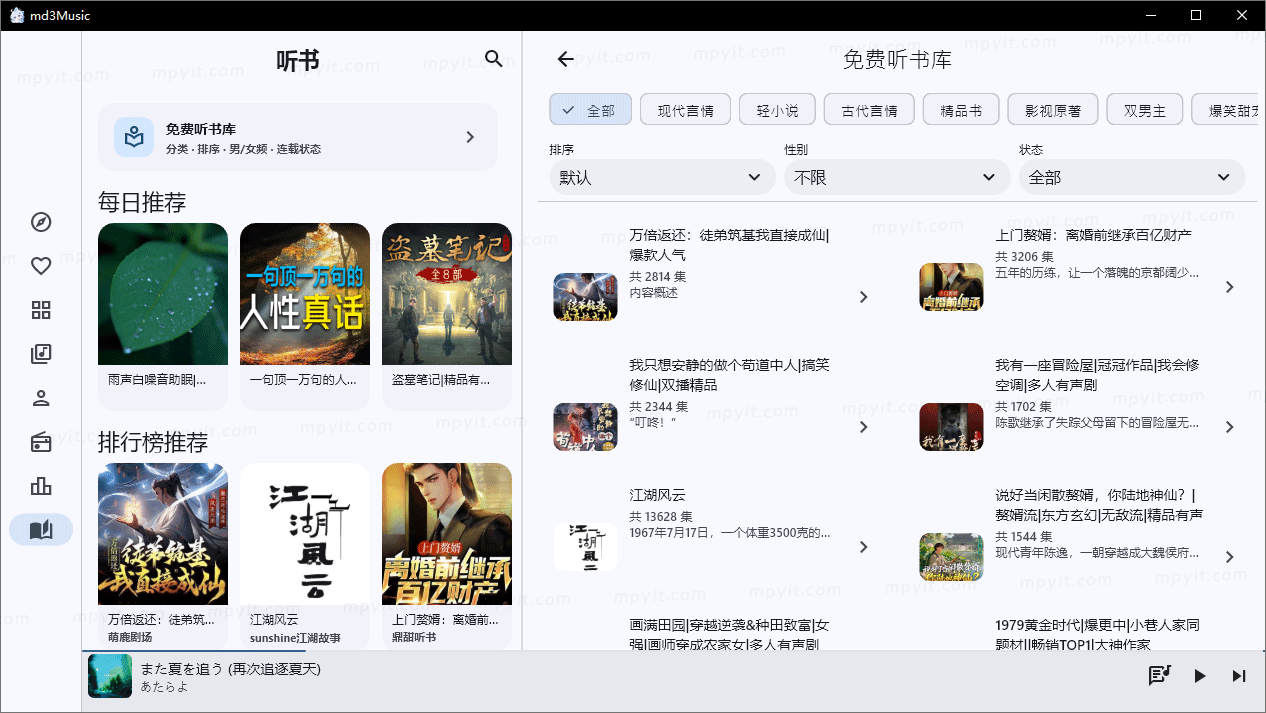This screenshot has height=713, width=1266.
Task: Open the playlist queue icon
Action: pos(1159,676)
